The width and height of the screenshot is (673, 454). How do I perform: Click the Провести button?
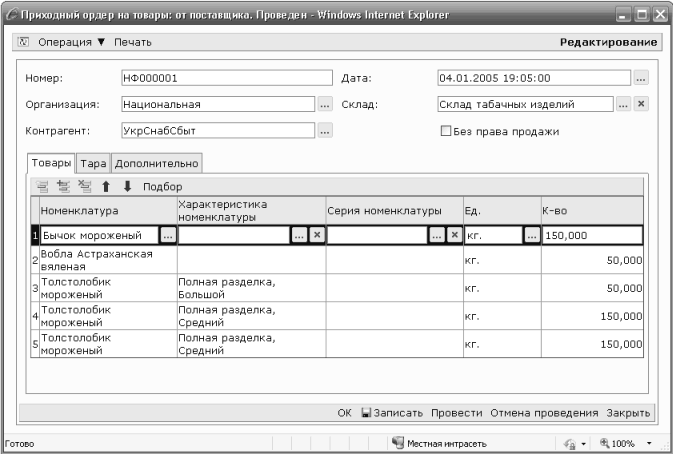(x=457, y=413)
